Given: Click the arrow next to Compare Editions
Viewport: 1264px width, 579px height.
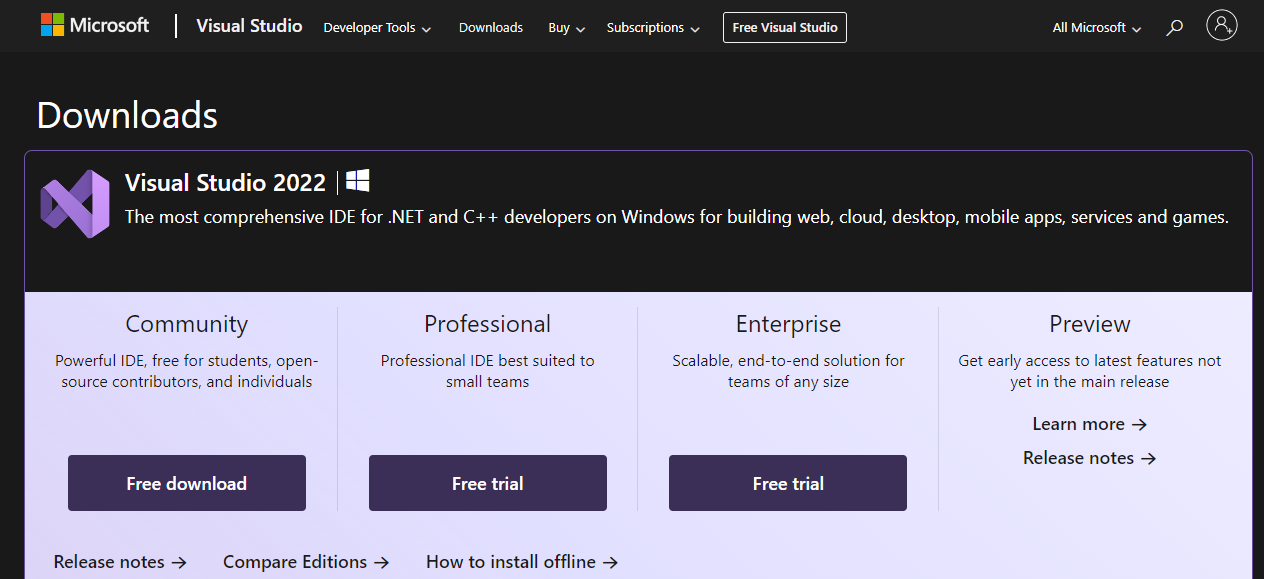Looking at the screenshot, I should tap(381, 562).
